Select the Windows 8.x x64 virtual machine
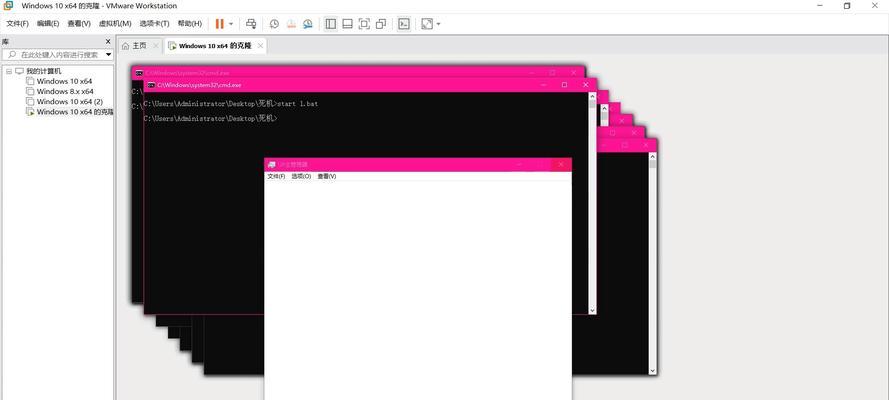 click(x=65, y=91)
